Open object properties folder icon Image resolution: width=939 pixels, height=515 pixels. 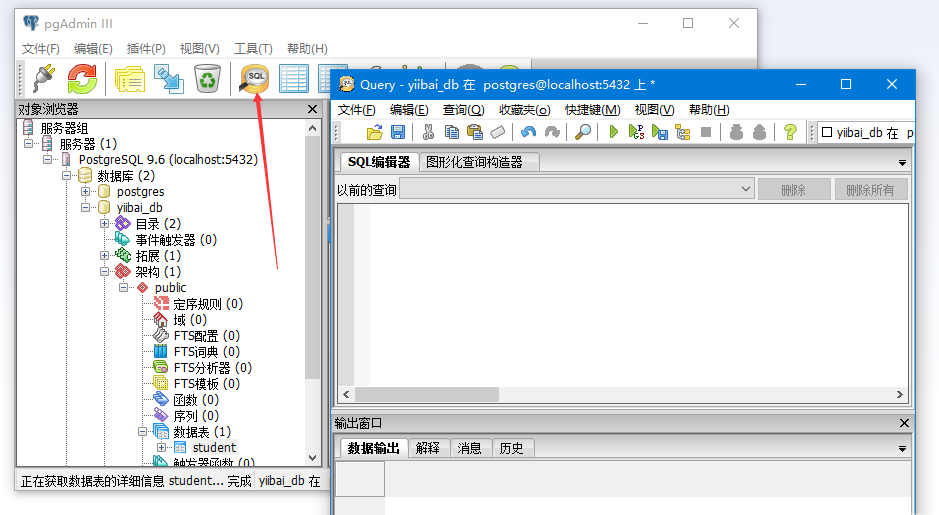[130, 78]
